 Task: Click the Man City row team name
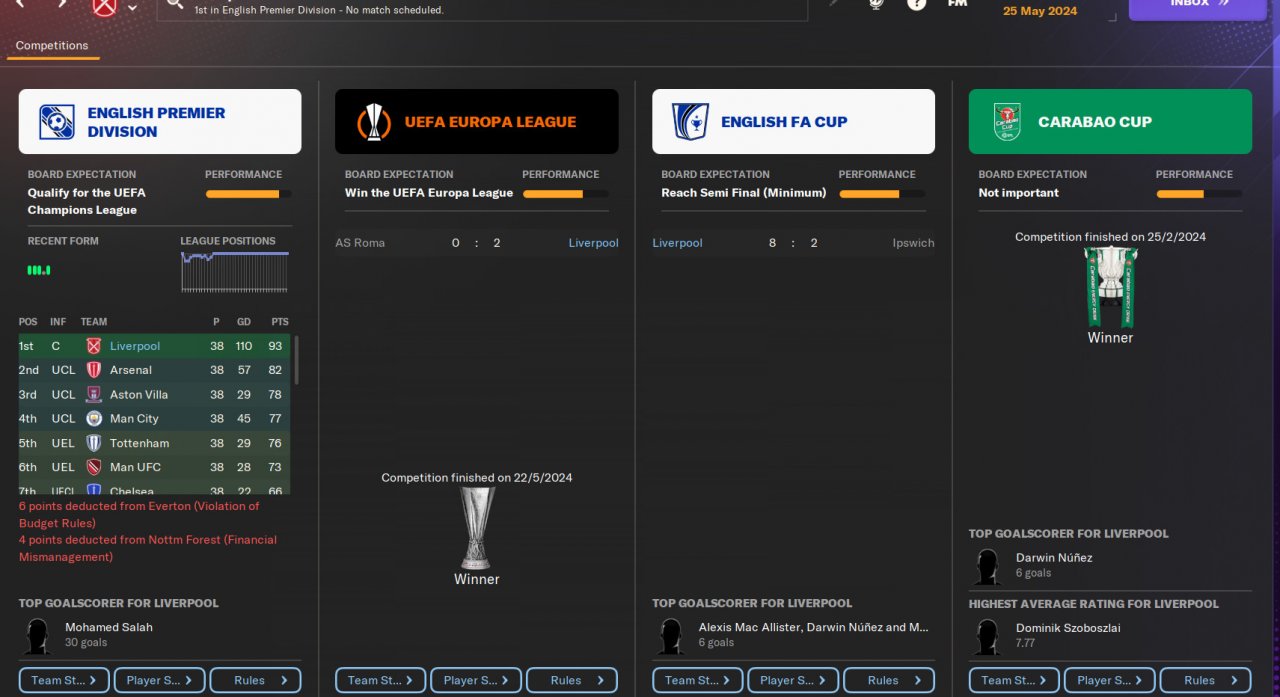coord(134,419)
